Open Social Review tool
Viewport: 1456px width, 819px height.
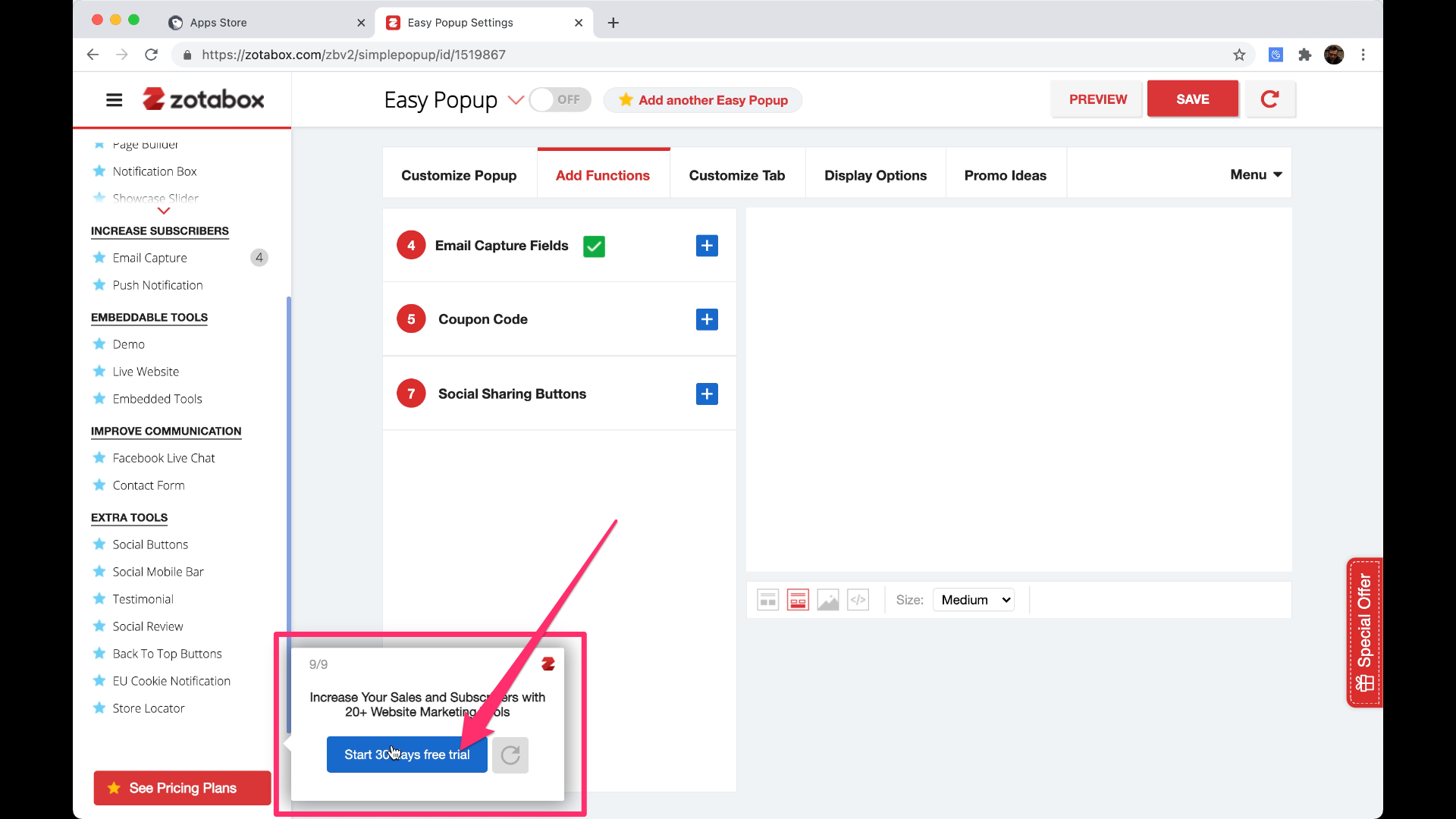click(x=148, y=626)
